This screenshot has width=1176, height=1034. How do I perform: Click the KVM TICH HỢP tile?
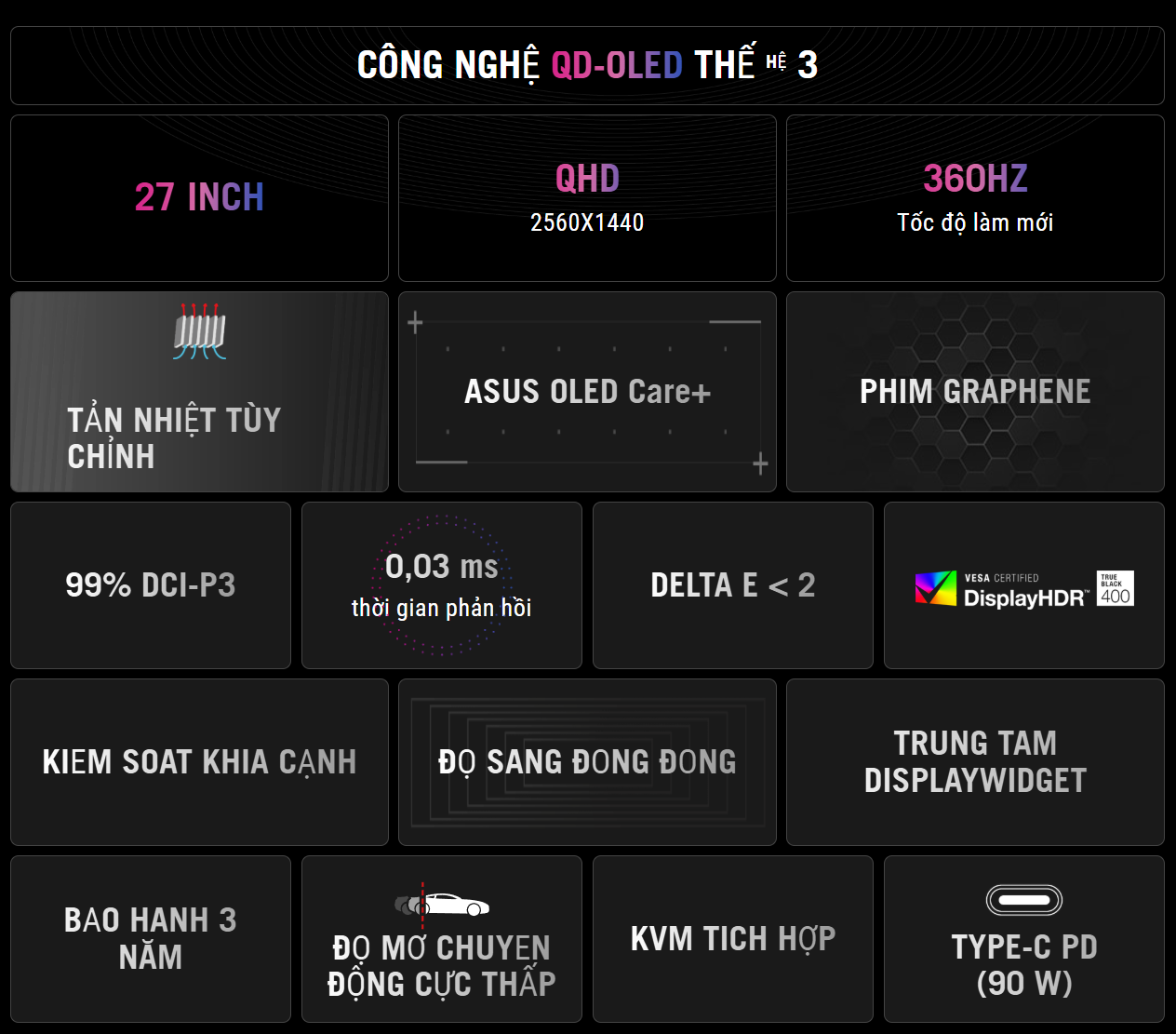point(733,939)
